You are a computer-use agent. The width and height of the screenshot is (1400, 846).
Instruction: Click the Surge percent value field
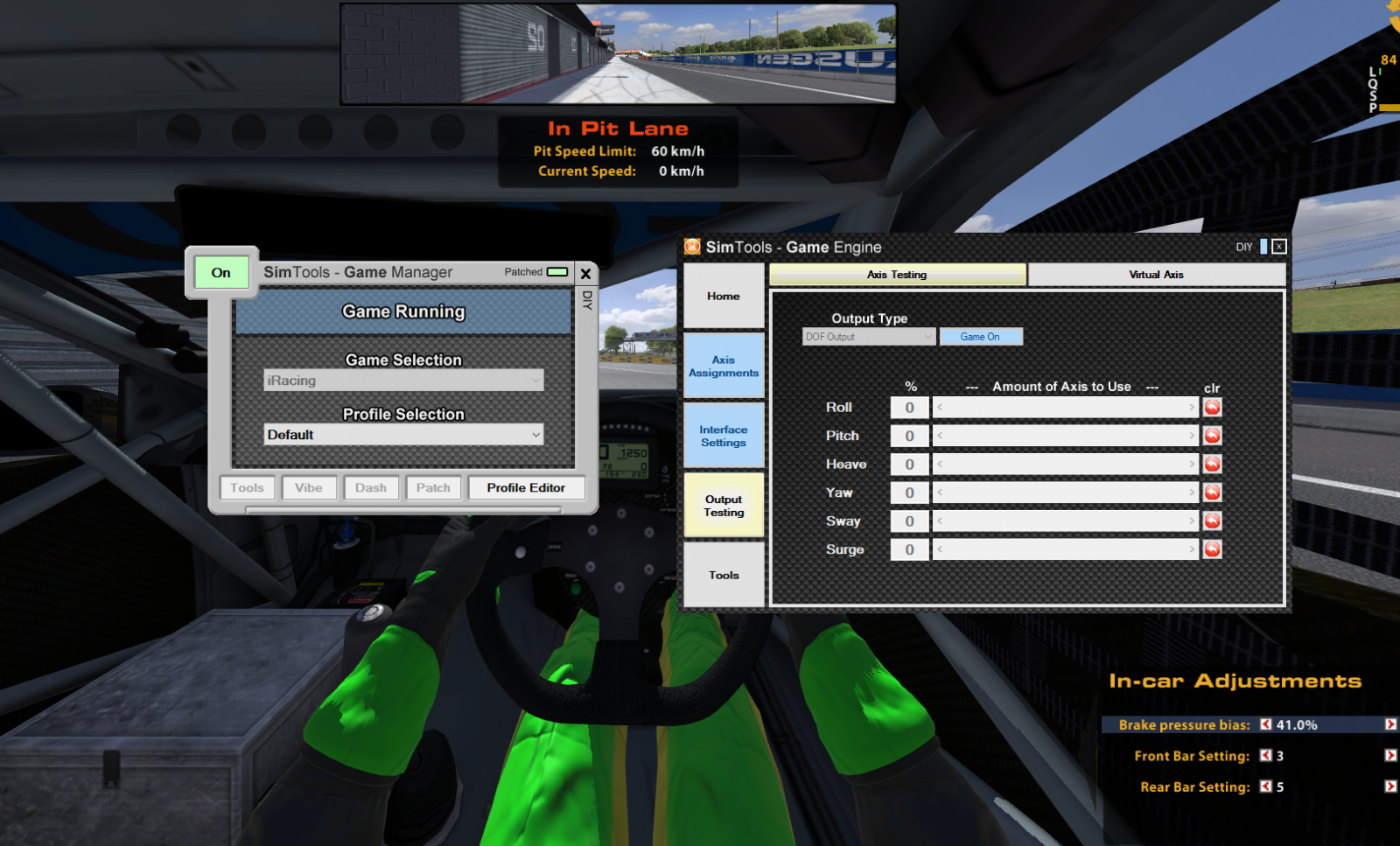coord(909,549)
